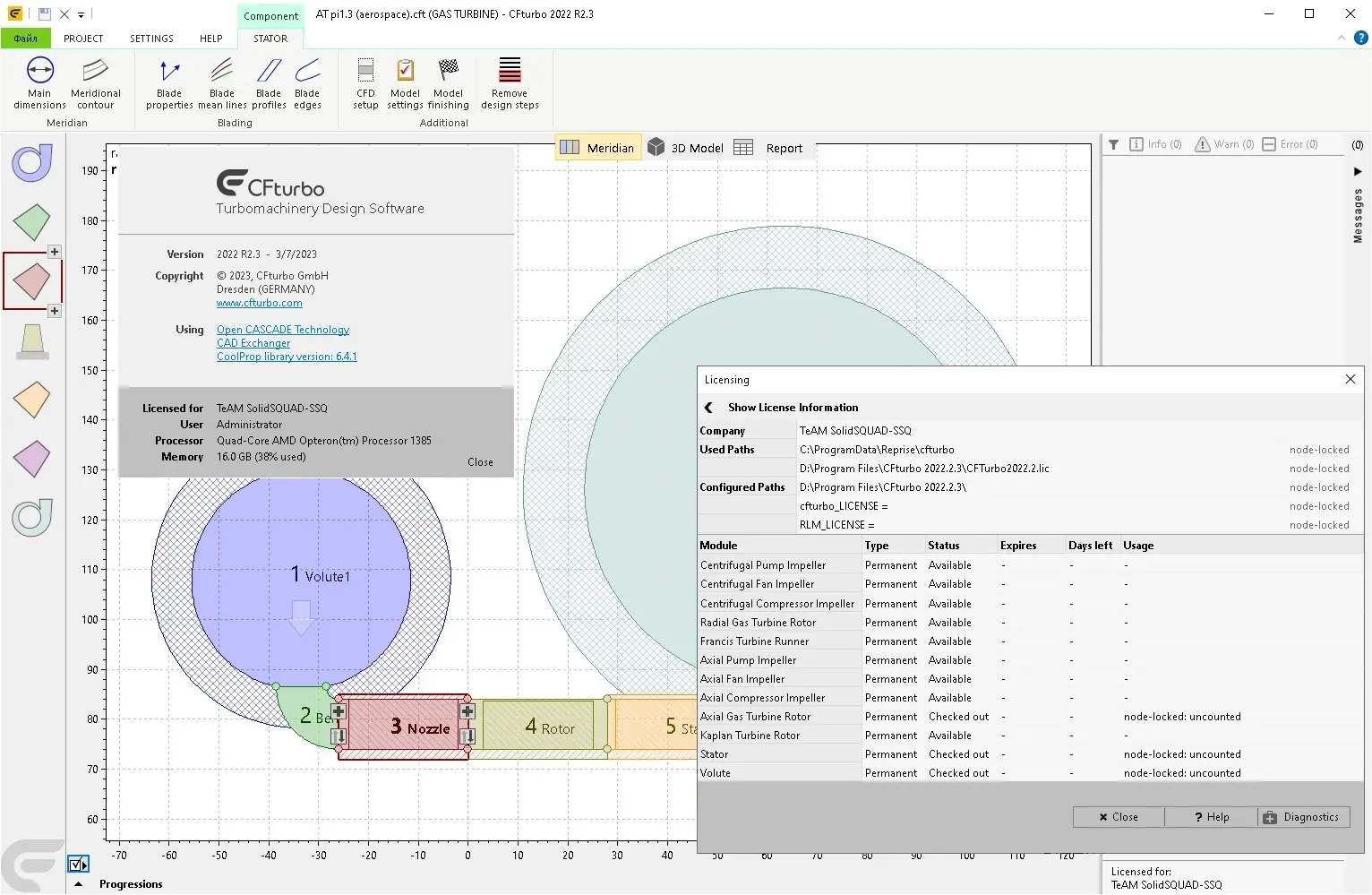Switch to Report view
1372x895 pixels.
click(x=768, y=148)
